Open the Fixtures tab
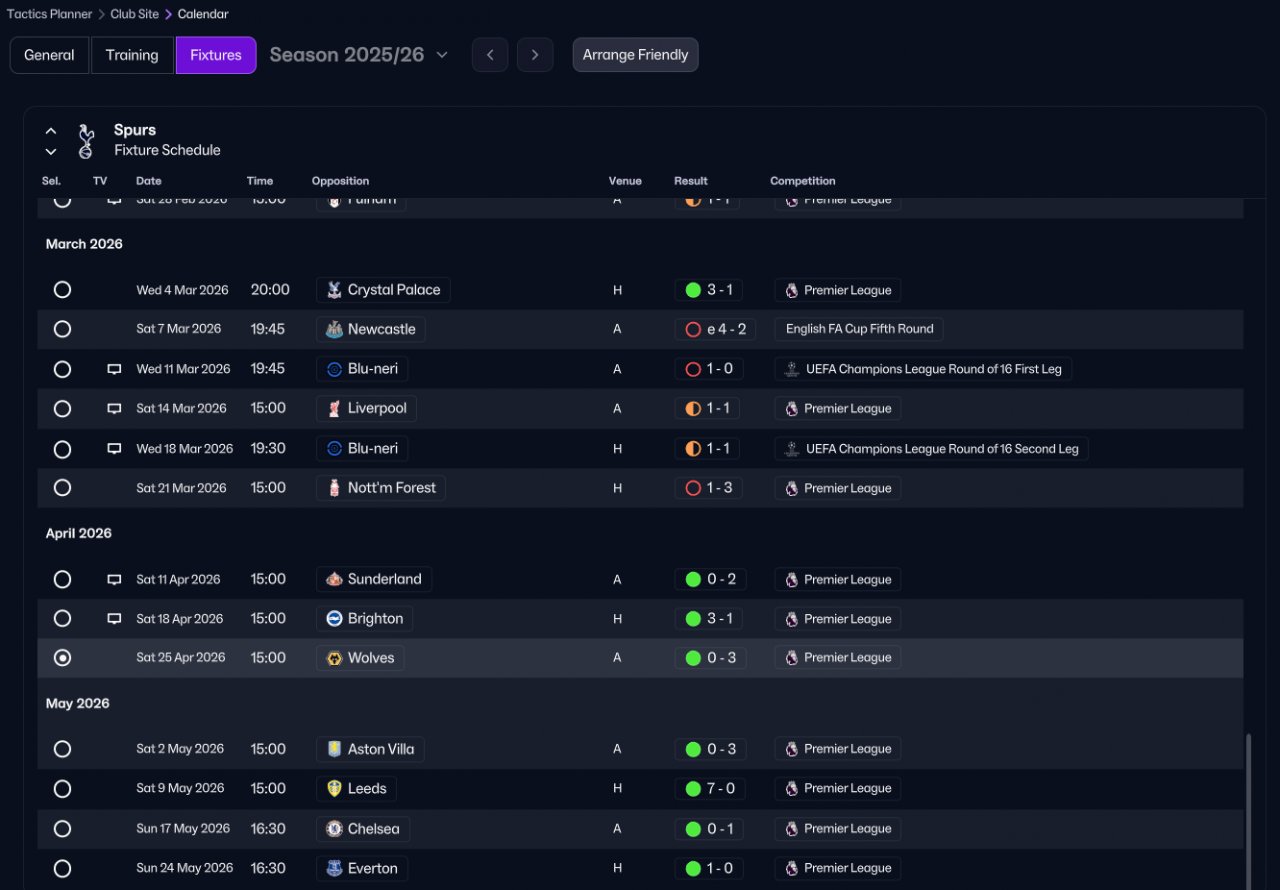 216,55
